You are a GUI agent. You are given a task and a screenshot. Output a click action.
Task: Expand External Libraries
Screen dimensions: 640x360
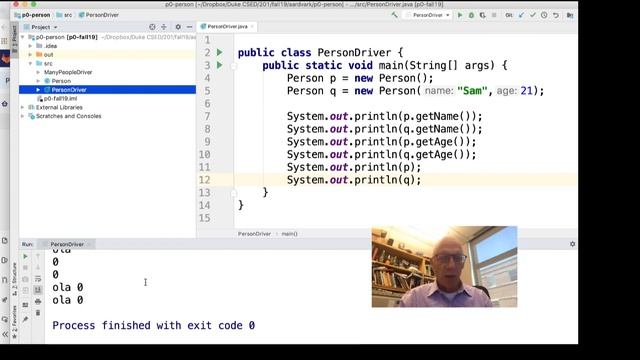22,107
